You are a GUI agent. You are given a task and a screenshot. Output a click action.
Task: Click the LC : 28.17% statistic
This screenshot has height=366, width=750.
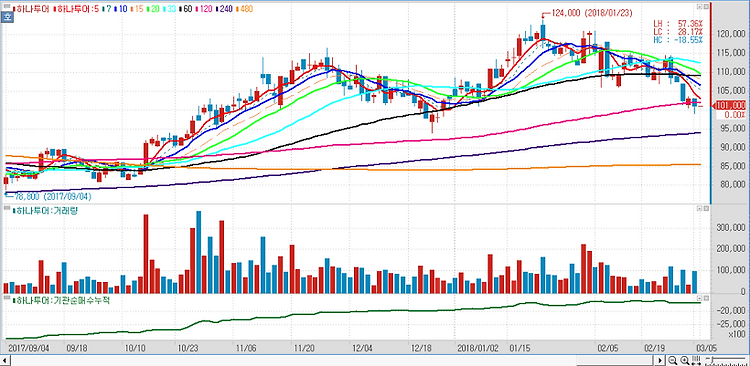point(678,31)
